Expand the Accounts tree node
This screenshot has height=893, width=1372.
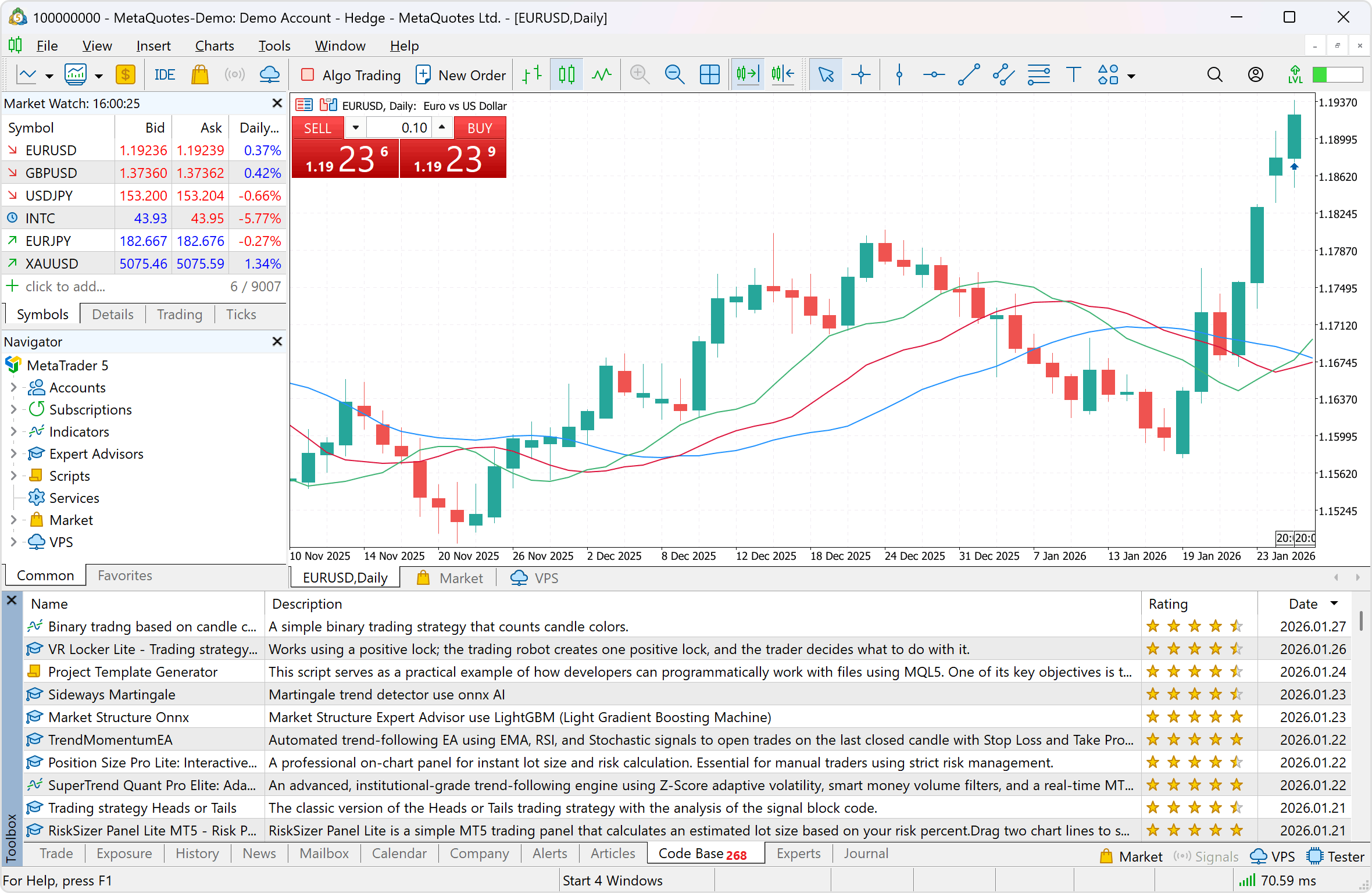click(x=13, y=387)
